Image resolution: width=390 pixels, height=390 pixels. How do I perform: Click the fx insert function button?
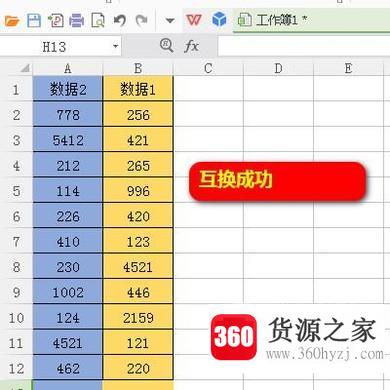click(191, 46)
